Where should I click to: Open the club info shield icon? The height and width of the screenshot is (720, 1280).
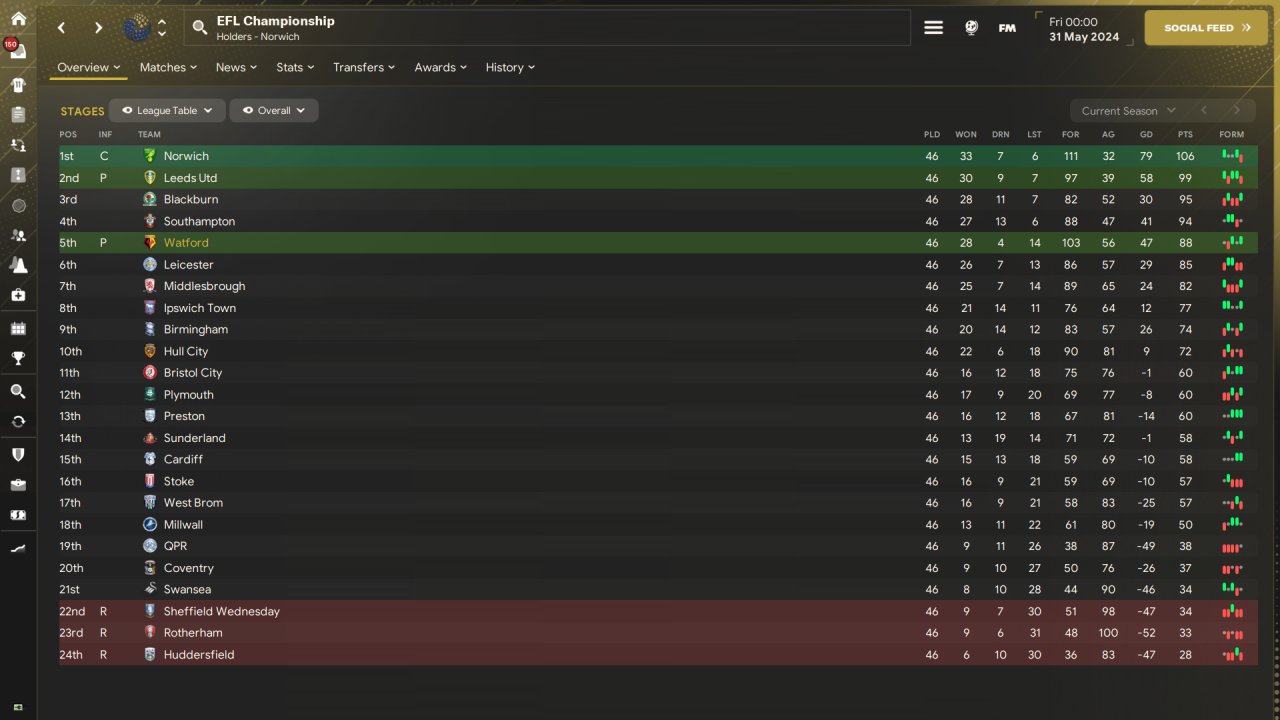tap(18, 455)
